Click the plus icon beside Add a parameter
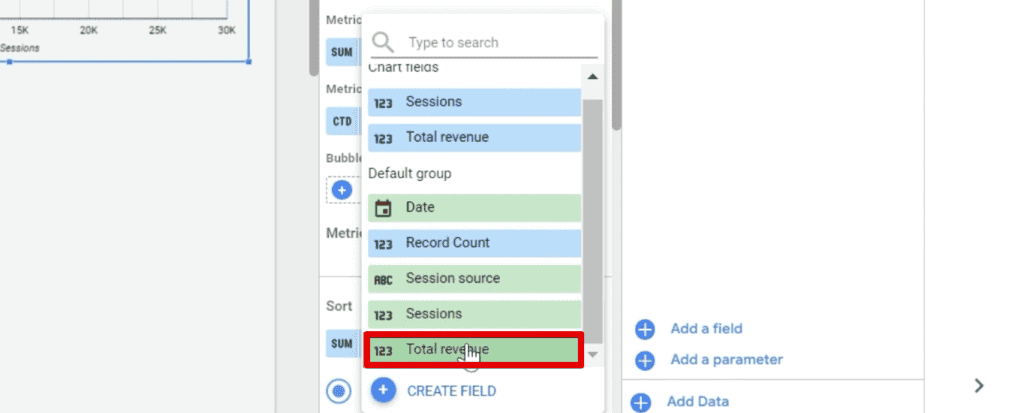This screenshot has height=413, width=1024. tap(645, 360)
